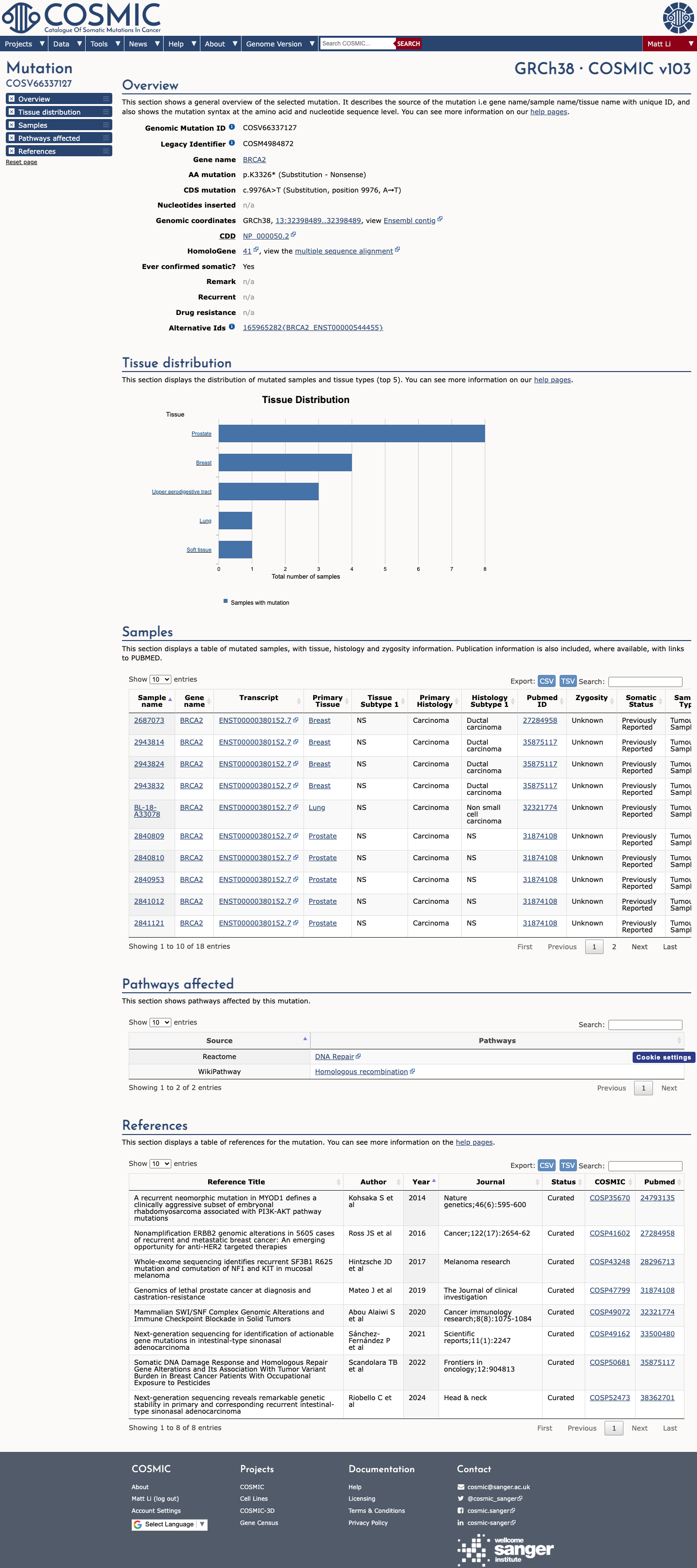Image resolution: width=697 pixels, height=1568 pixels.
Task: Open the BRCA2 gene name link in Overview
Action: (255, 160)
